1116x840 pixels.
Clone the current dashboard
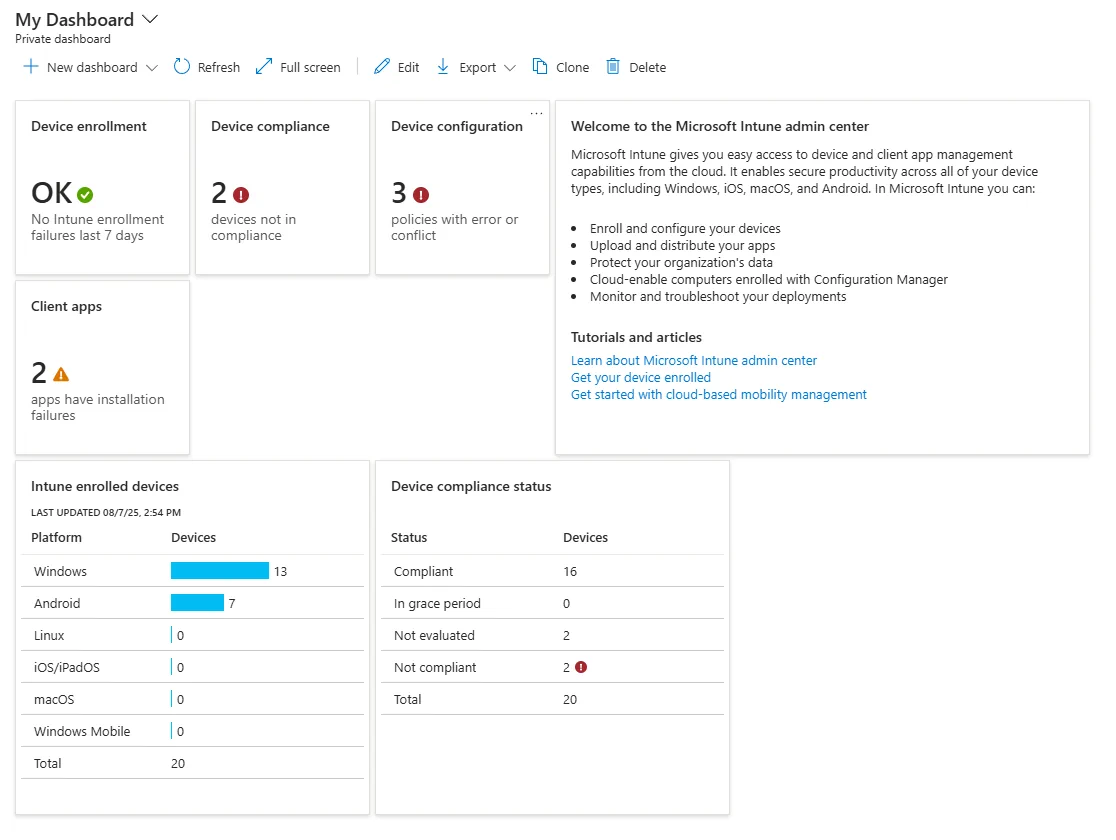(x=560, y=67)
